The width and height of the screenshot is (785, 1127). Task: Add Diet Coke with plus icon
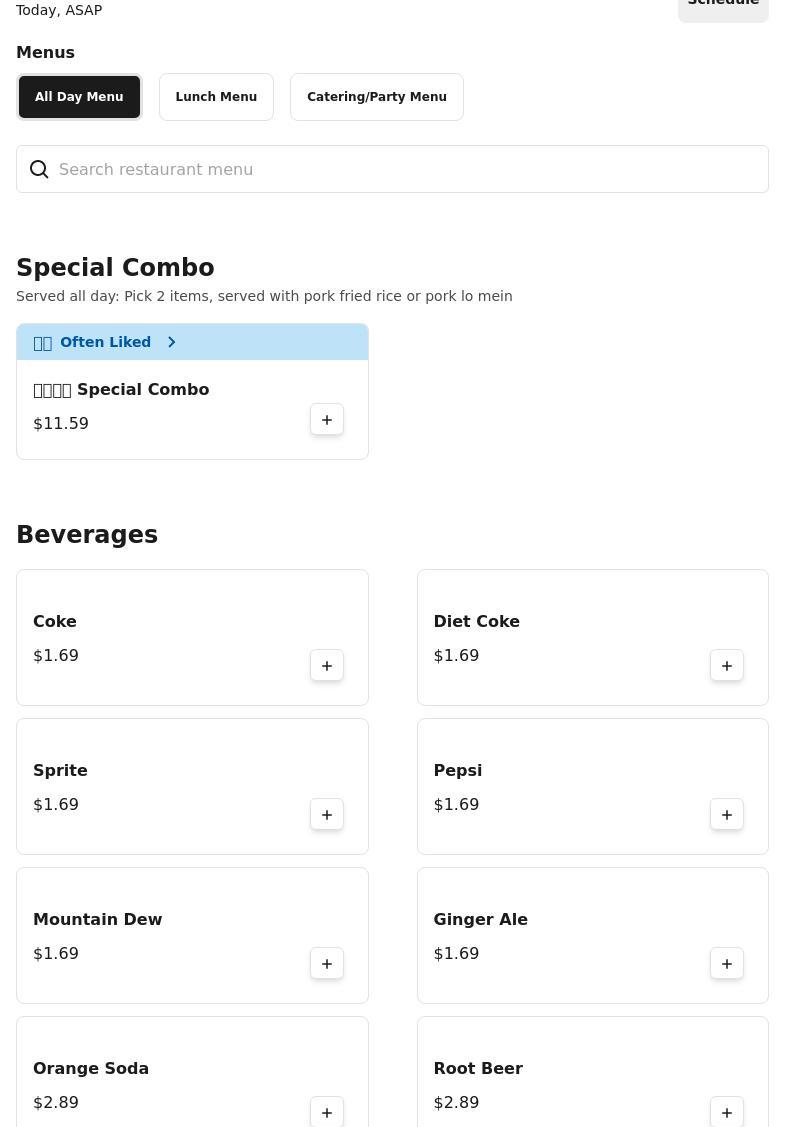click(727, 666)
